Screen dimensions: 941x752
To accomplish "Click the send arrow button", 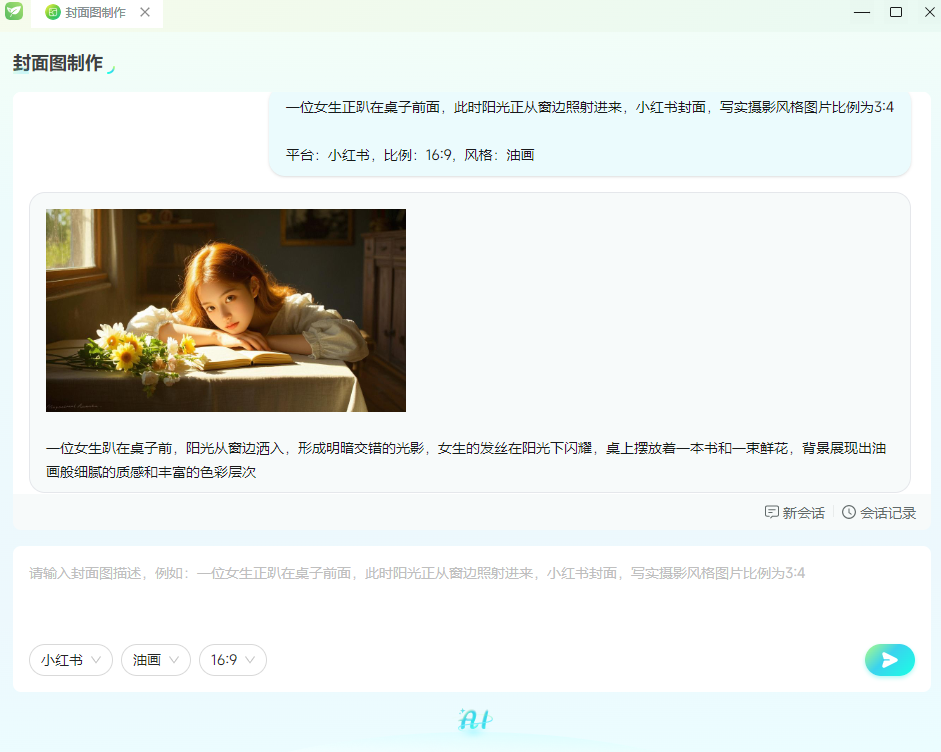I will click(x=889, y=660).
